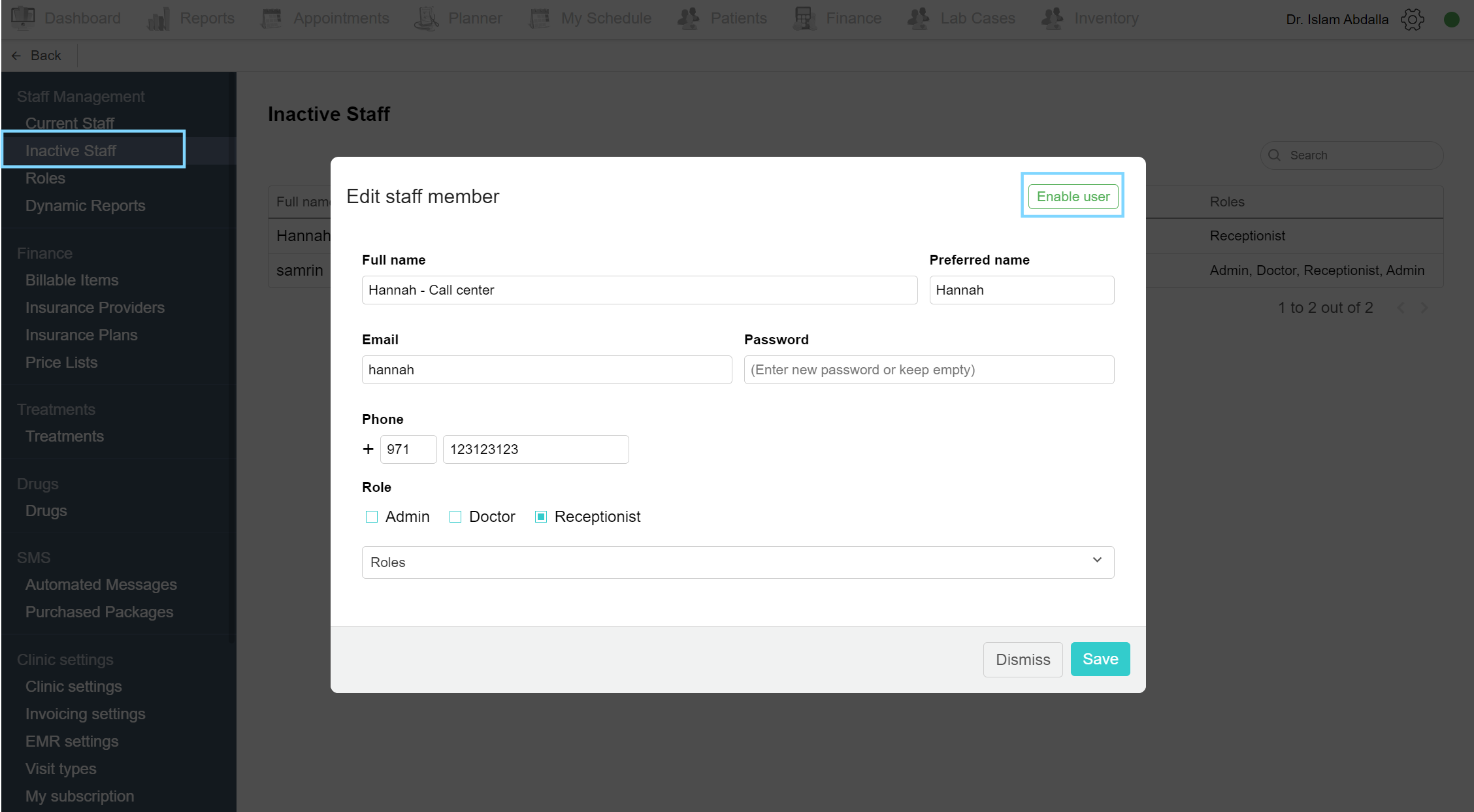1474x812 pixels.
Task: Click the Enable user button
Action: [x=1073, y=197]
